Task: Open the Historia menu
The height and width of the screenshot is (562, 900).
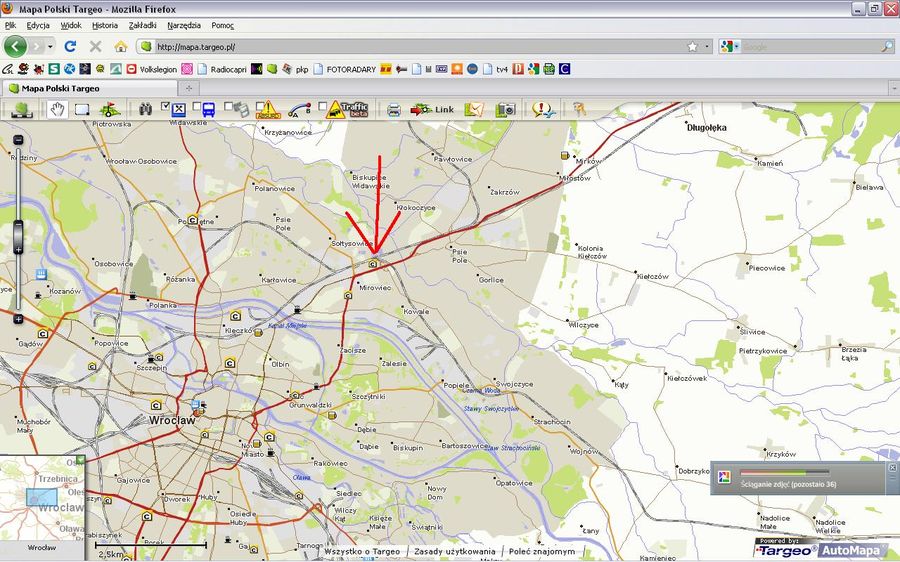Action: pyautogui.click(x=105, y=25)
